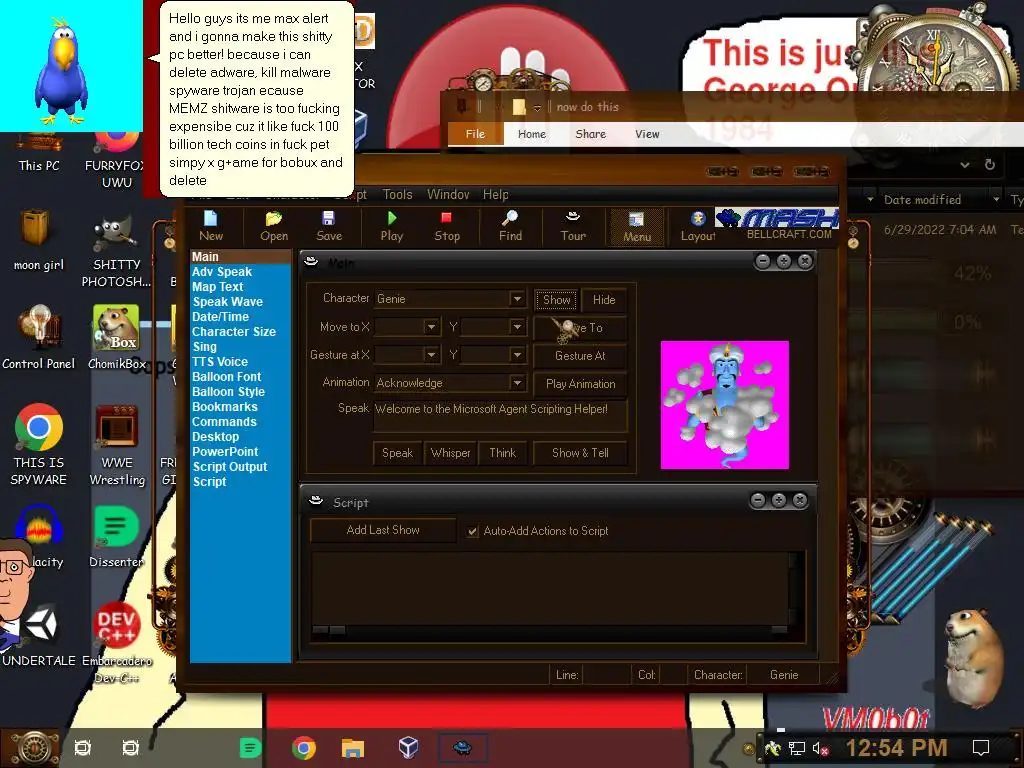
Task: Open the Help menu
Action: pos(496,195)
